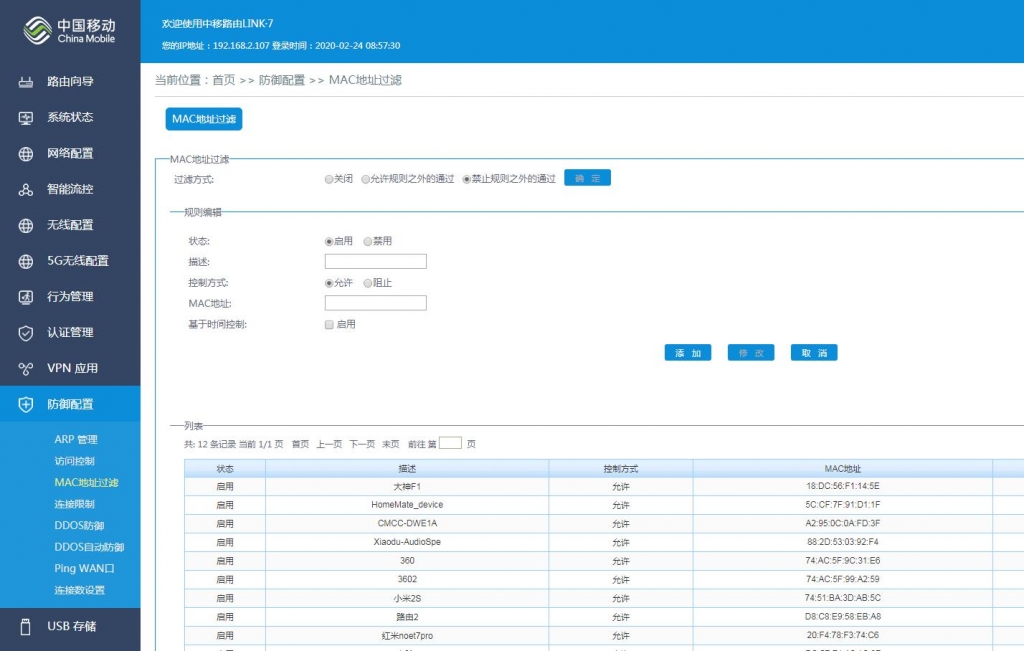Click the CMCC-DWE1A description cell
This screenshot has height=651, width=1024.
click(x=407, y=524)
